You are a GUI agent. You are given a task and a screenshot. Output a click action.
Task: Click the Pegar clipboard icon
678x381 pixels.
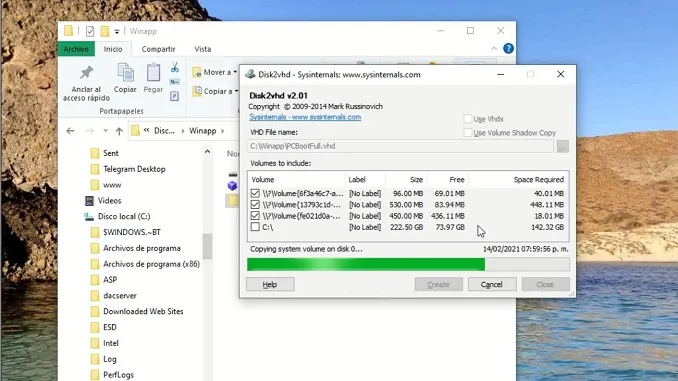tap(153, 72)
